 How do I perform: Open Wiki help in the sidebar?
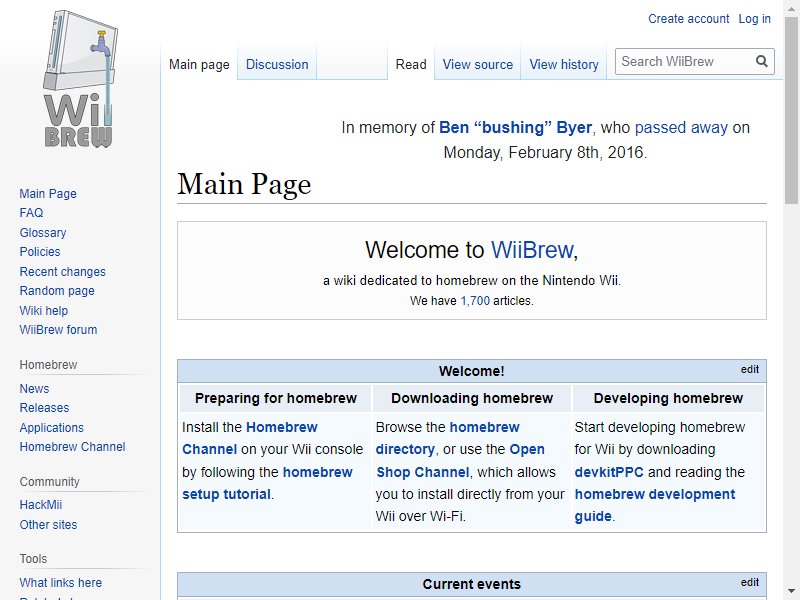(x=43, y=311)
